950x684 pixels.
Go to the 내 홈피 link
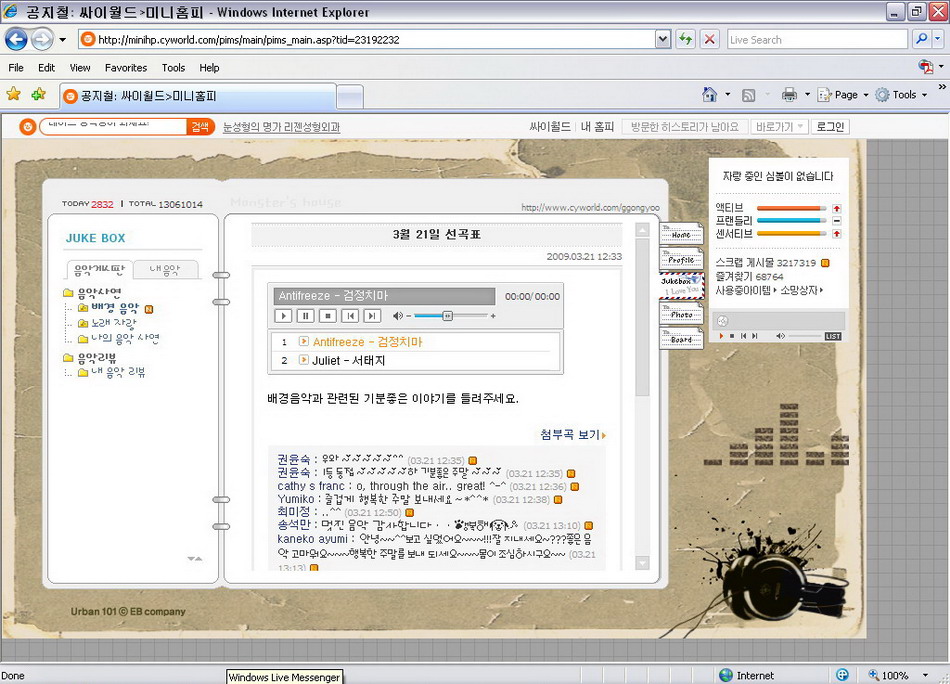click(x=597, y=127)
